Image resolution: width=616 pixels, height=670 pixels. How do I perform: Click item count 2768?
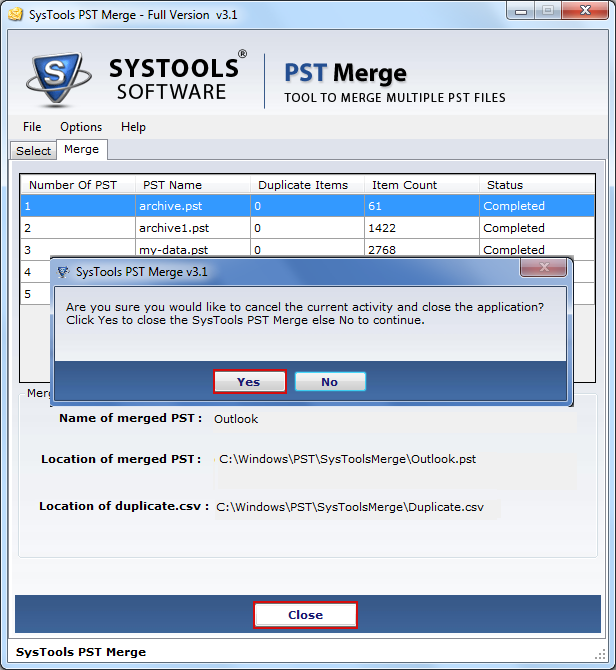click(422, 249)
